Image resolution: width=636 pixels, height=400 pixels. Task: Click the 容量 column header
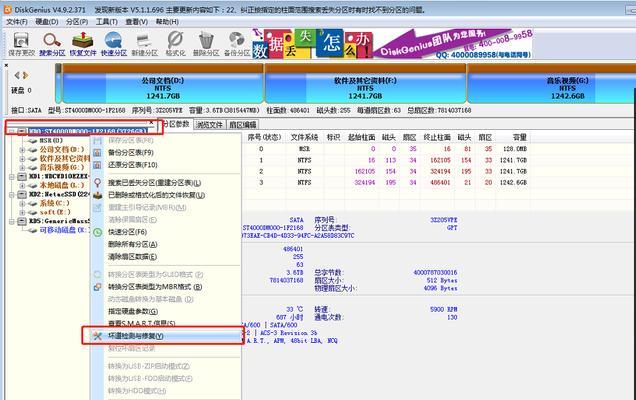(x=519, y=138)
